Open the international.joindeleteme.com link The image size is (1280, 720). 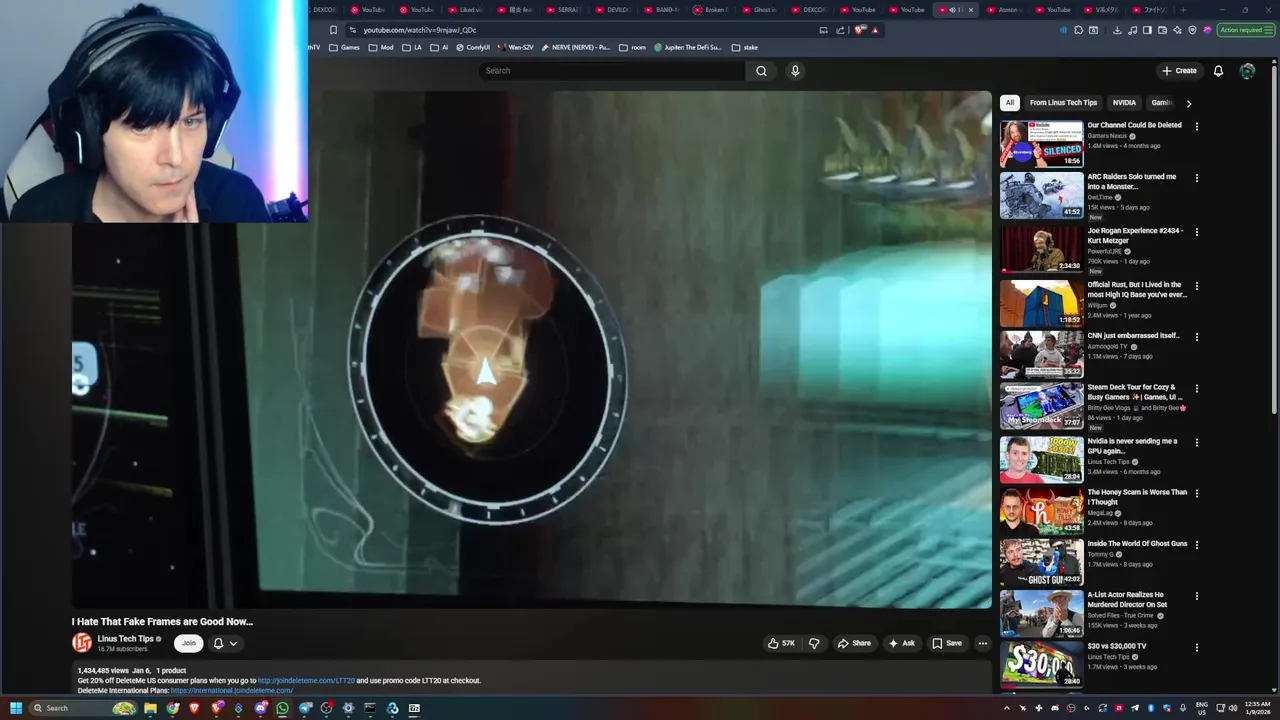pos(232,690)
